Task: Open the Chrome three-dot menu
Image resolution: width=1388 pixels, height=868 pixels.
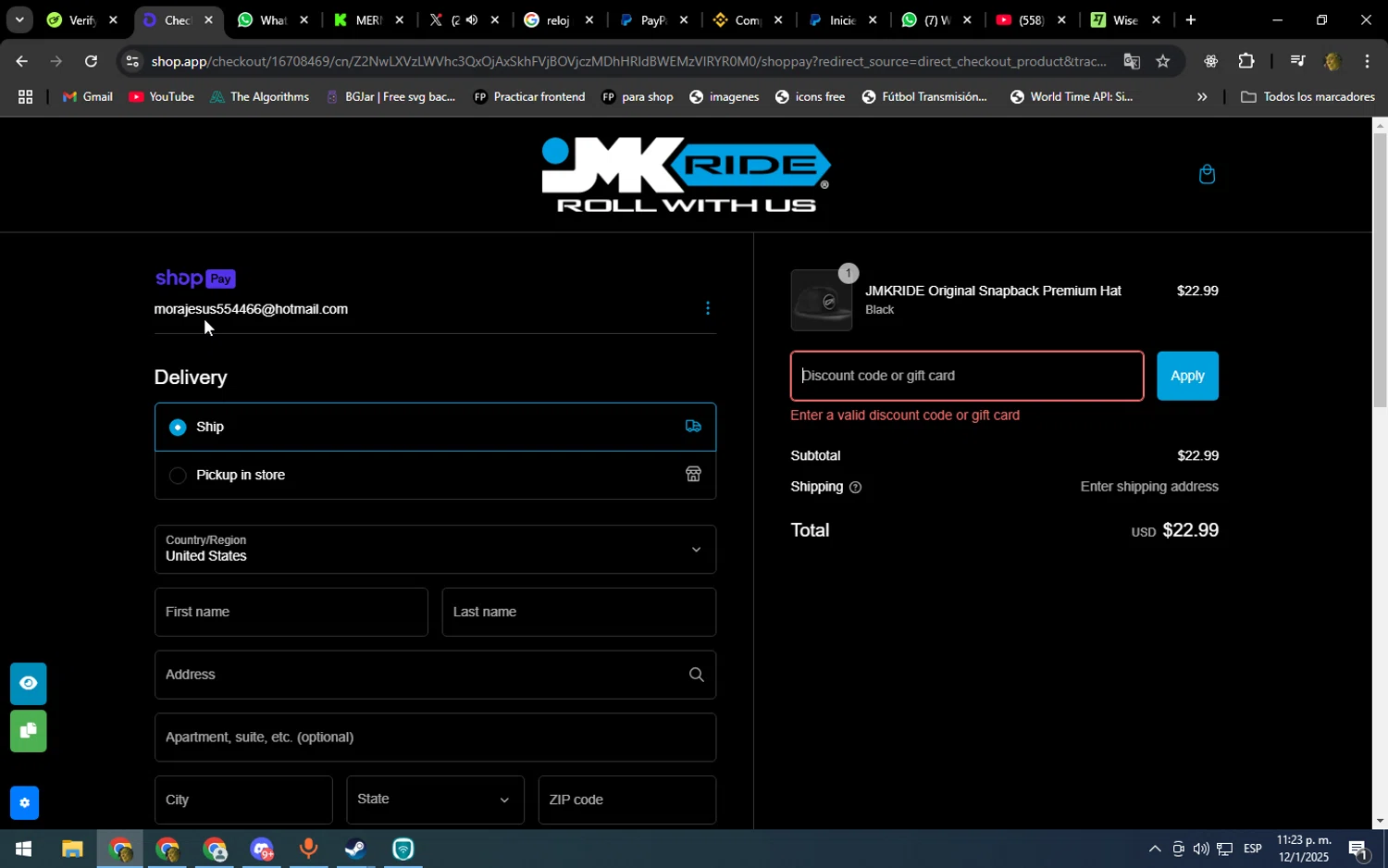Action: (x=1367, y=61)
